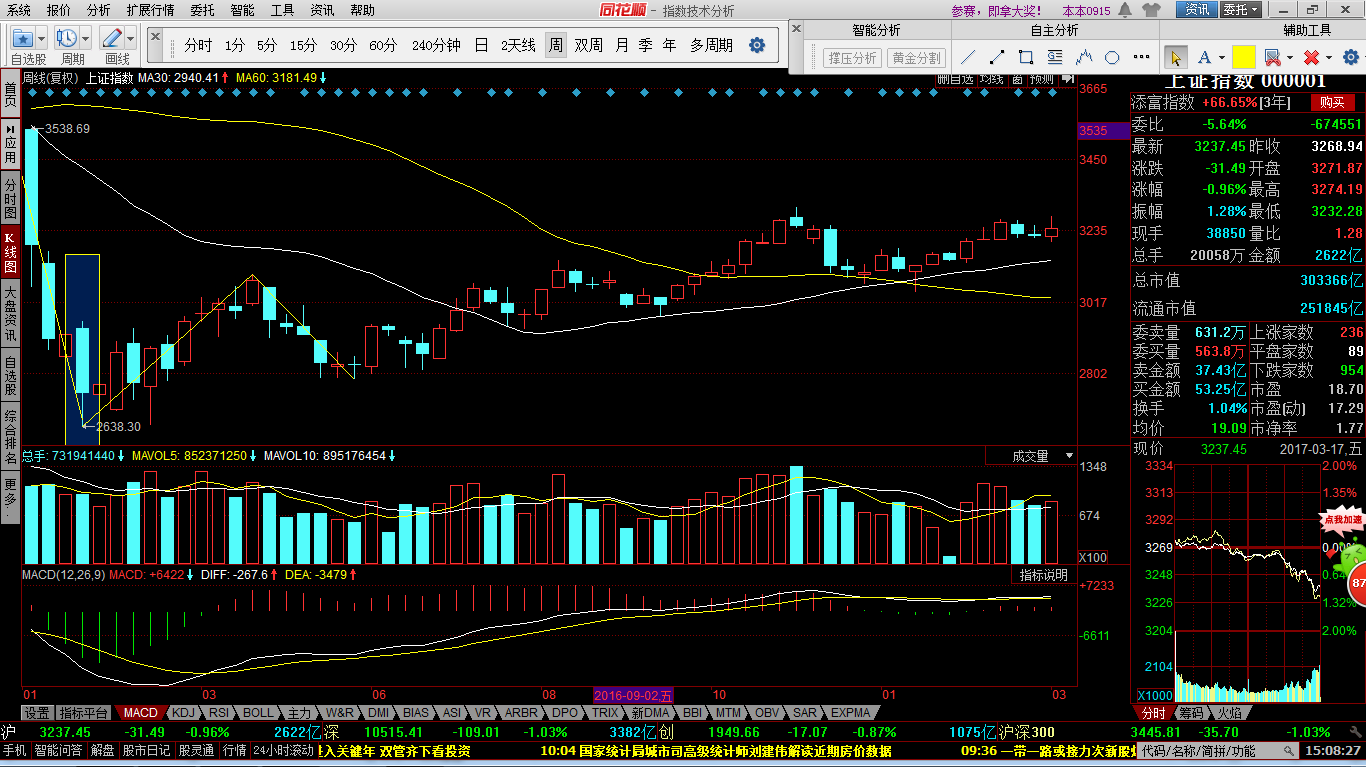Open the 系统 menu
Viewport: 1366px width, 767px height.
coord(18,10)
